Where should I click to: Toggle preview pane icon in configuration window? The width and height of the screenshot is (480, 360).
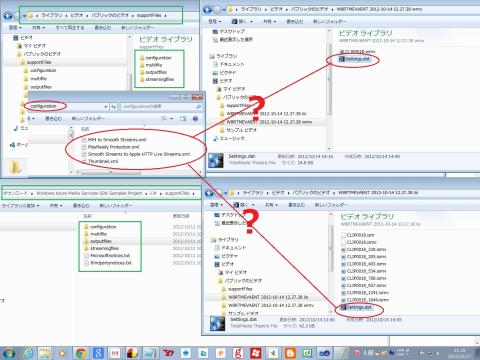183,118
